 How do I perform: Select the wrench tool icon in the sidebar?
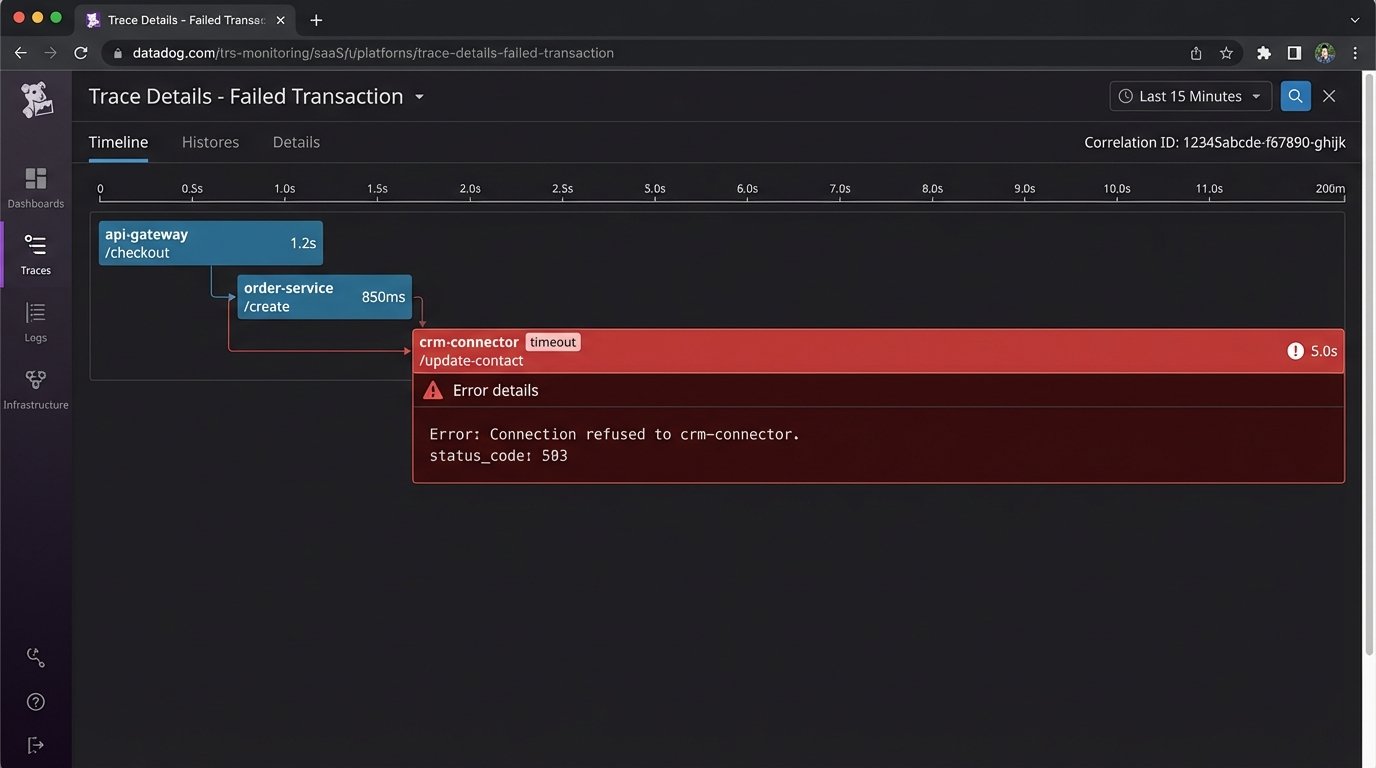pos(35,656)
